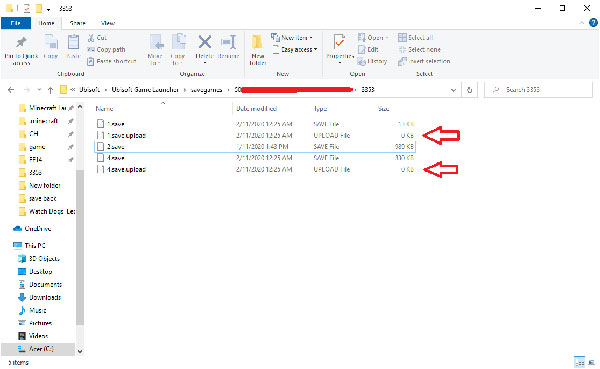The height and width of the screenshot is (369, 600).
Task: Collapse the ribbon using top-right chevron
Action: click(x=582, y=23)
